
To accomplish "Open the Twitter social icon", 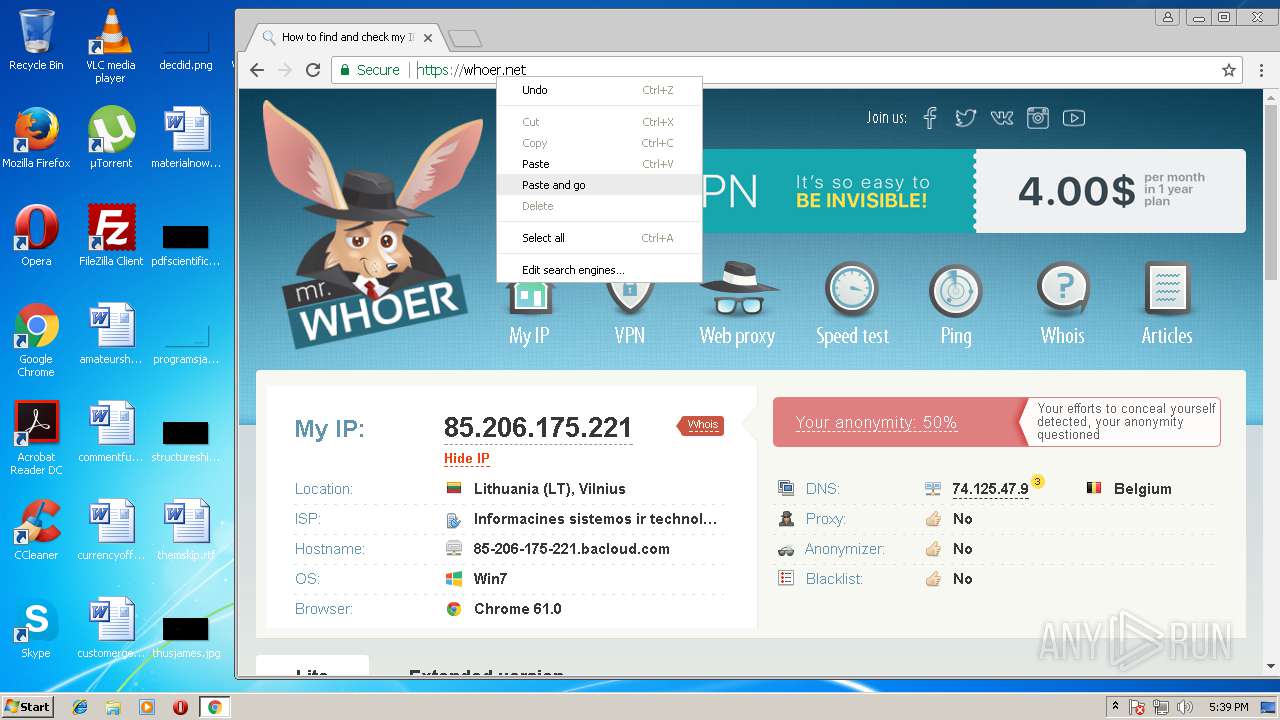I will click(965, 118).
